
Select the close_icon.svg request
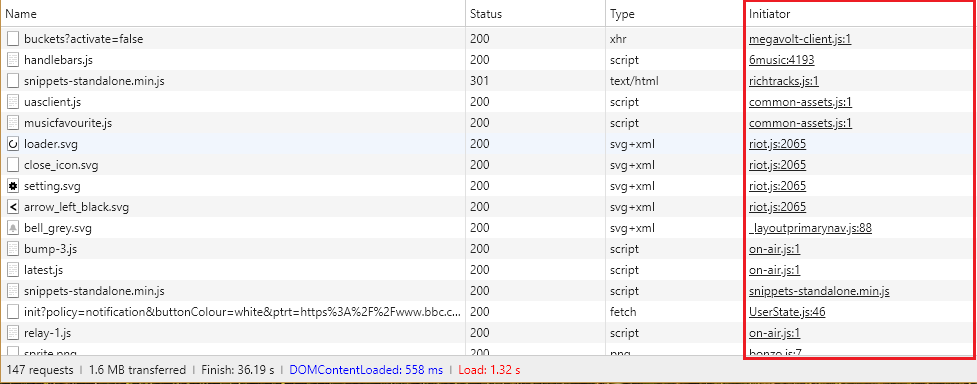(488, 165)
